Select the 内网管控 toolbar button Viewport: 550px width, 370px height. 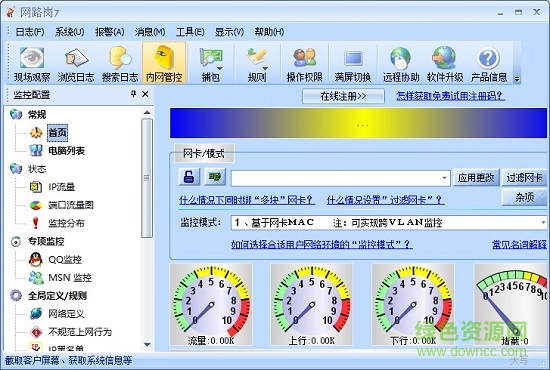(x=164, y=63)
